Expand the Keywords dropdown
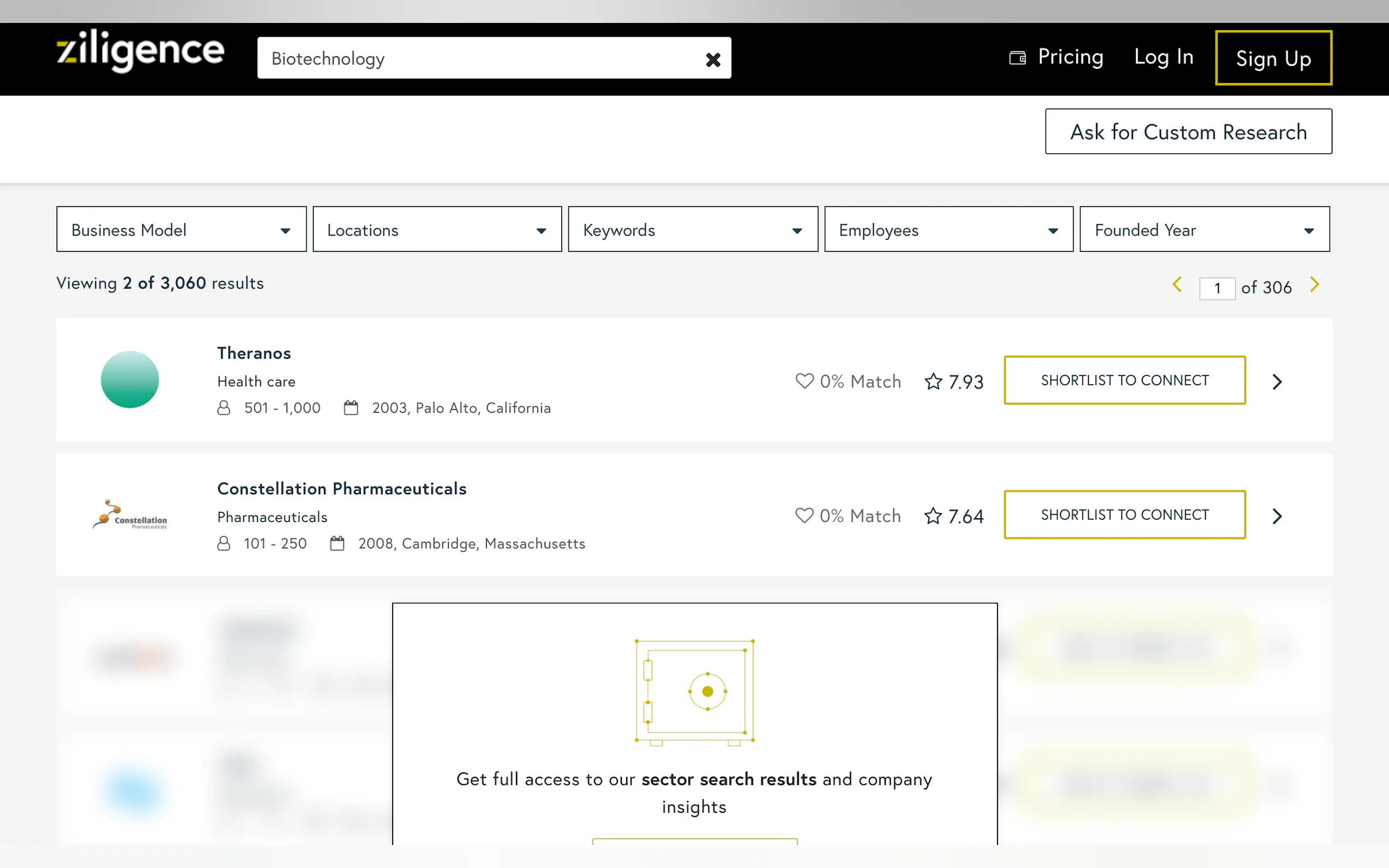Image resolution: width=1389 pixels, height=868 pixels. point(692,230)
